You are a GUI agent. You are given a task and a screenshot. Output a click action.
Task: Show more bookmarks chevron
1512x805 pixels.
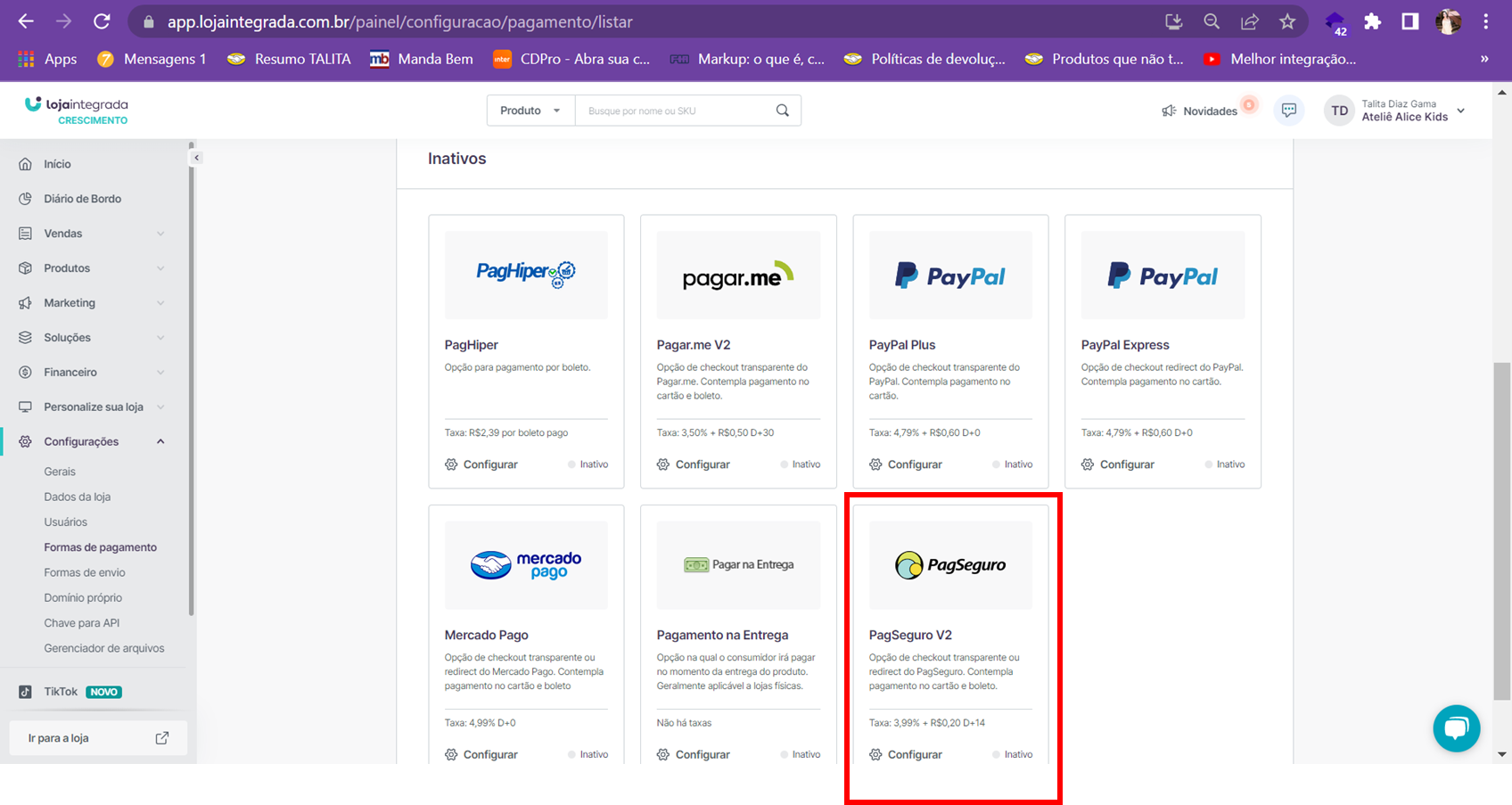[x=1484, y=59]
